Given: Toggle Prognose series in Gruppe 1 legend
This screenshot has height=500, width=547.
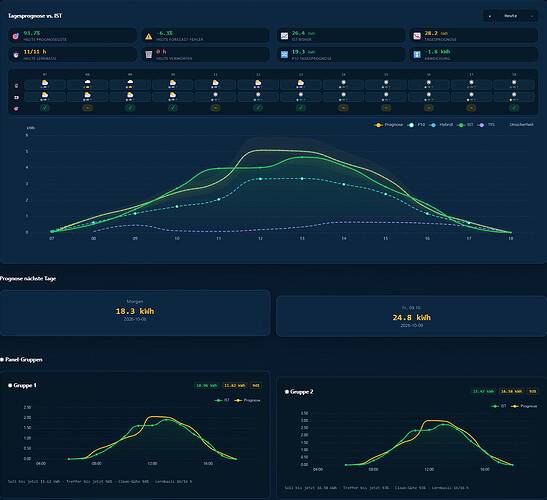Looking at the screenshot, I should [x=247, y=400].
